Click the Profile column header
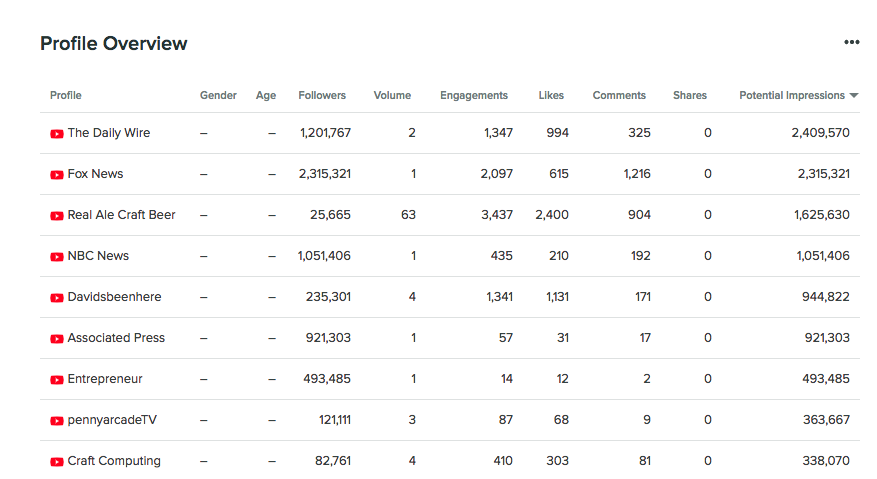The image size is (877, 479). 66,96
